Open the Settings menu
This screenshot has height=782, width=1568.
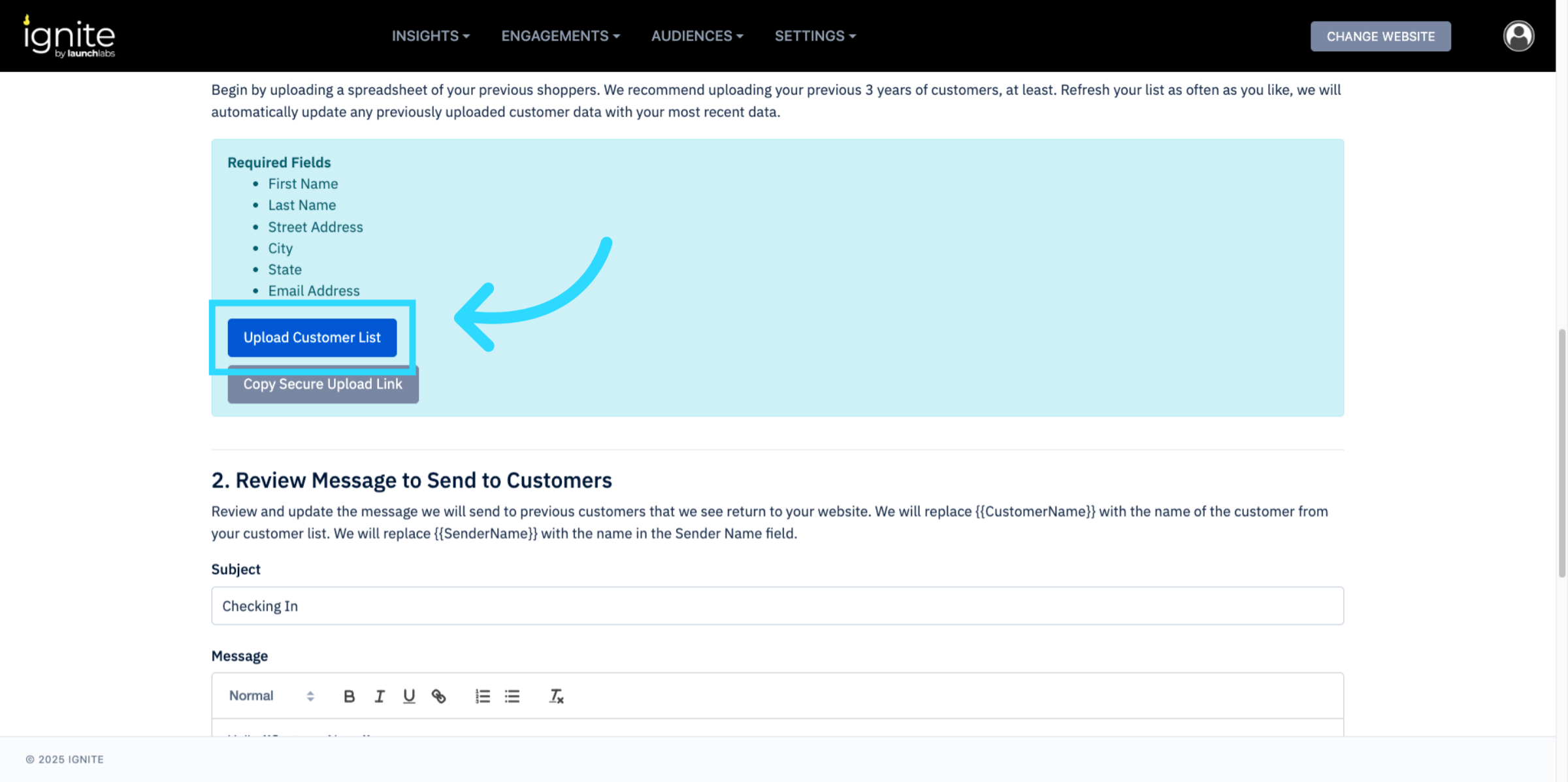[815, 36]
